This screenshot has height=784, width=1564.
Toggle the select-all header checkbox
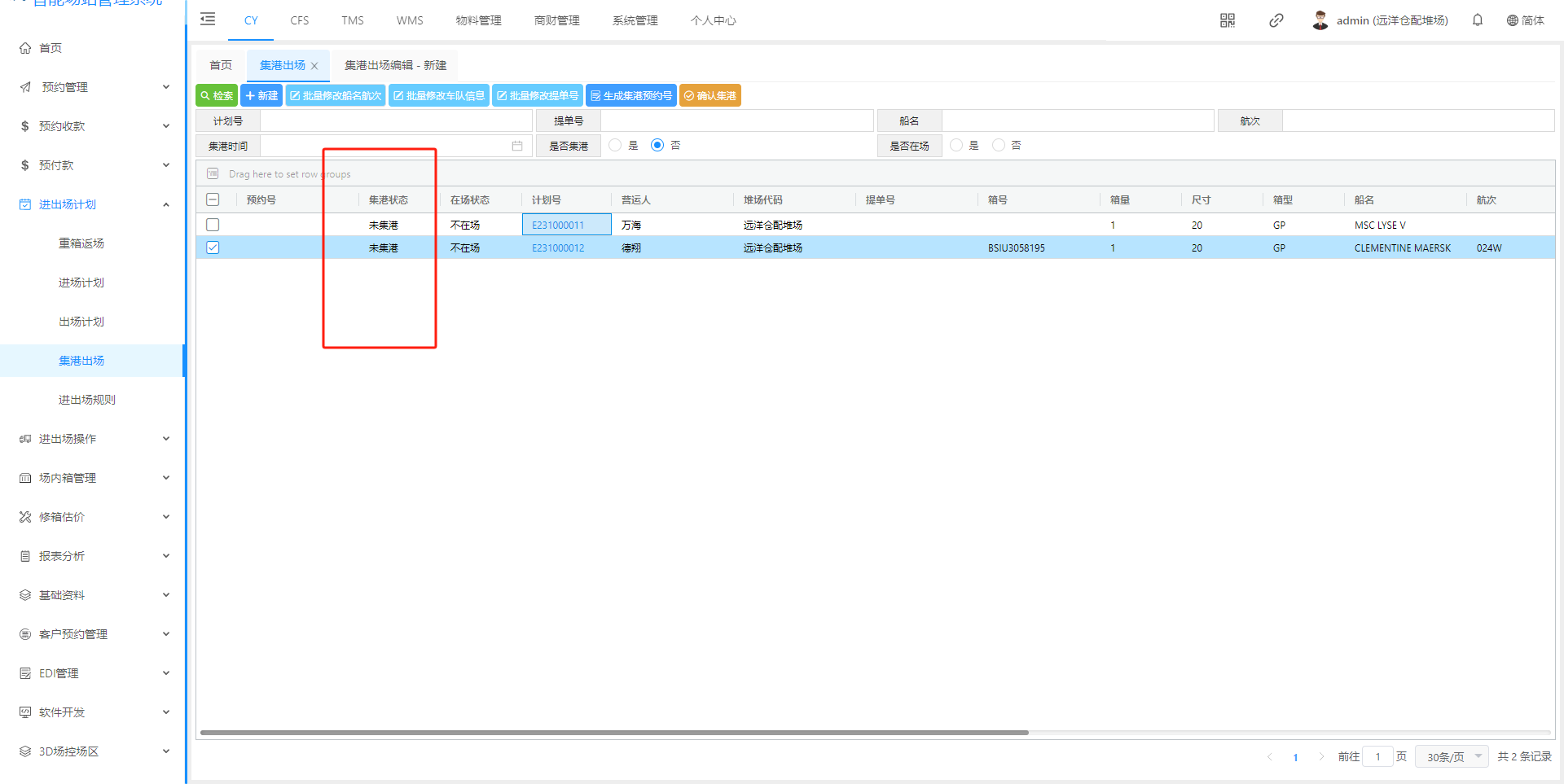pos(213,199)
